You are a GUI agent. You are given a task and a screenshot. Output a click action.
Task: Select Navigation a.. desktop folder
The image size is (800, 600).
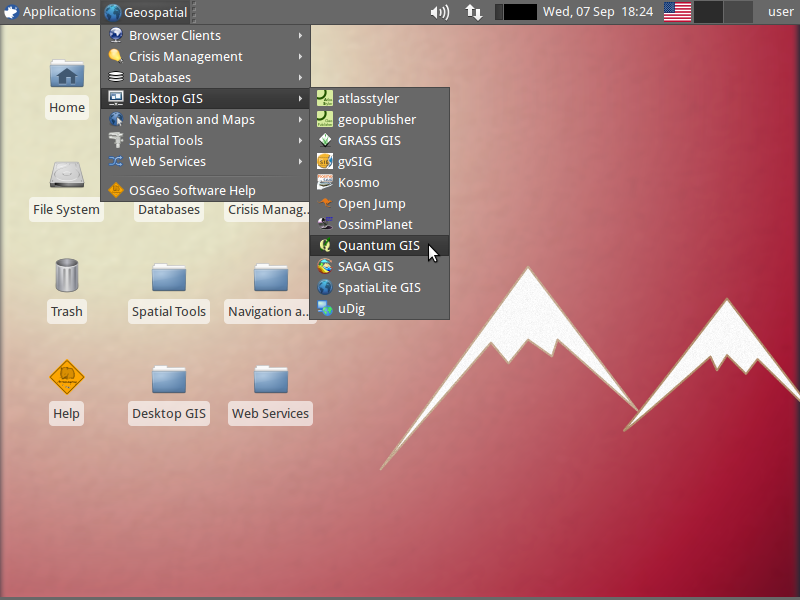pyautogui.click(x=271, y=278)
